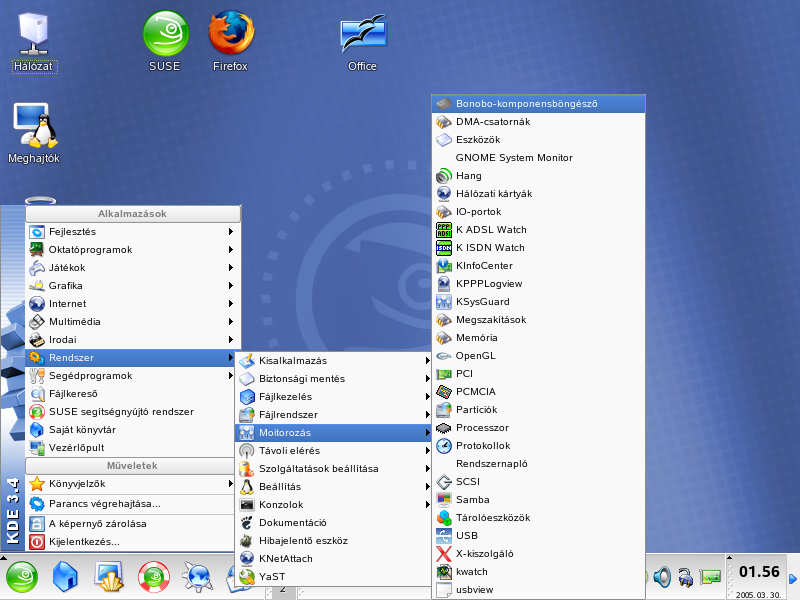Open the Meghajtók desktop icon

(34, 134)
